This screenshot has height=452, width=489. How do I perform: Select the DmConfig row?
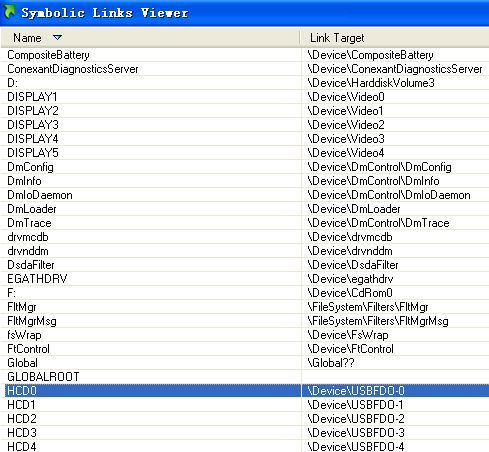click(245, 167)
